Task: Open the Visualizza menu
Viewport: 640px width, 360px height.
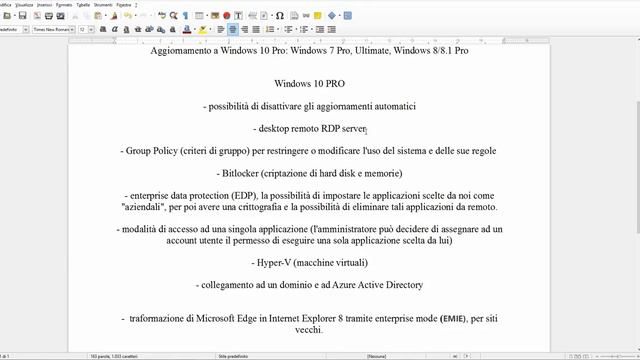Action: click(x=24, y=5)
